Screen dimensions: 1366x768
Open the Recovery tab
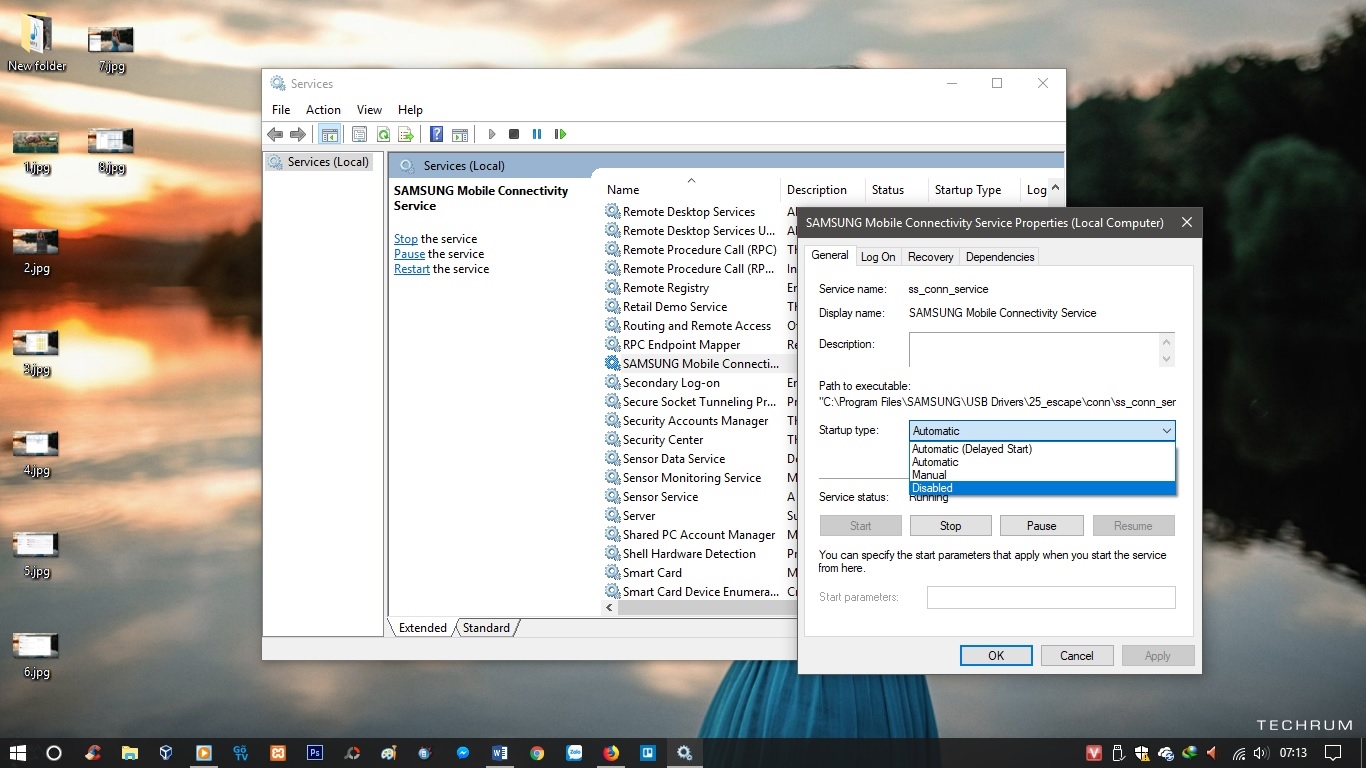(930, 257)
